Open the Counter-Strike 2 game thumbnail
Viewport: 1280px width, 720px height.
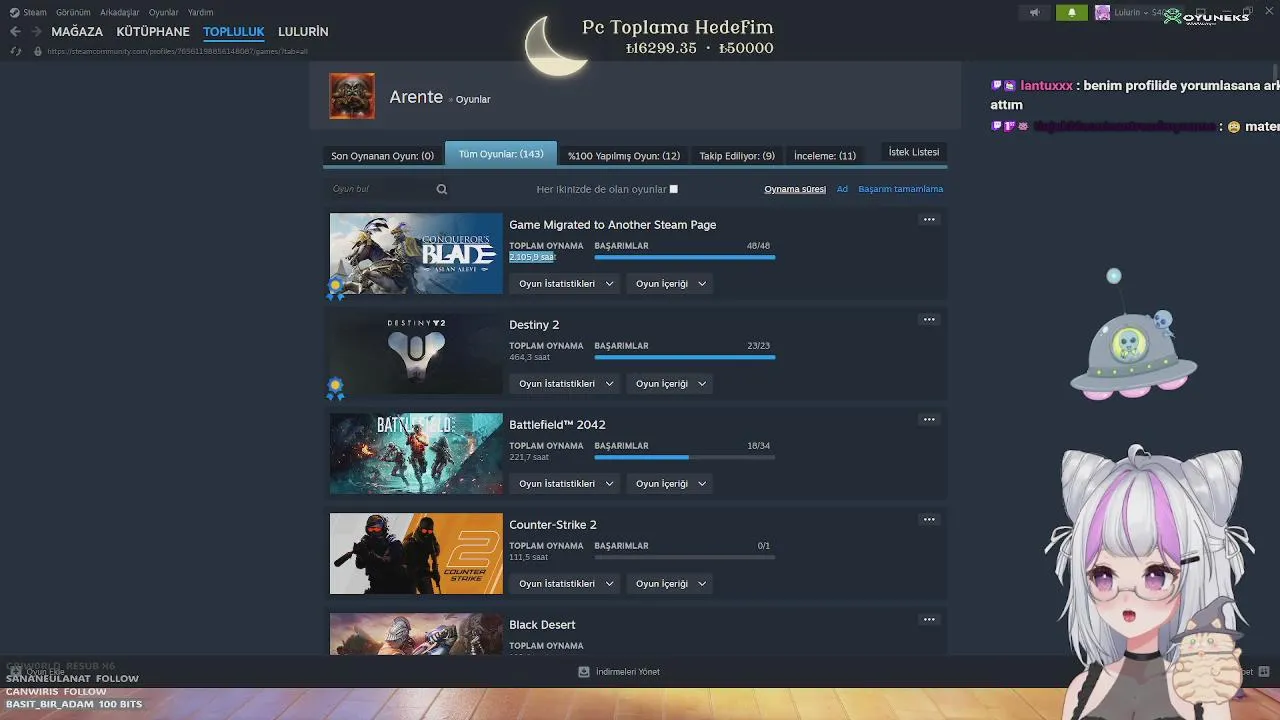[416, 553]
